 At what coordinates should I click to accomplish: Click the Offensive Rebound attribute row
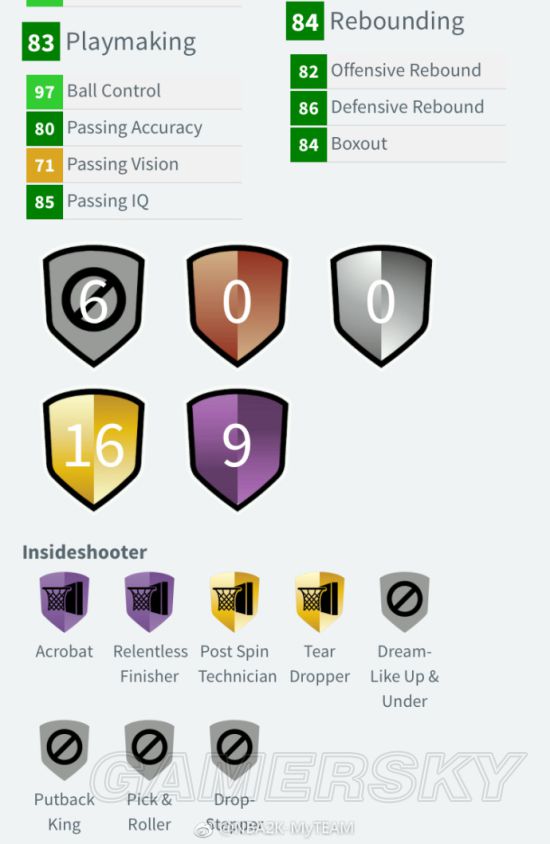398,71
